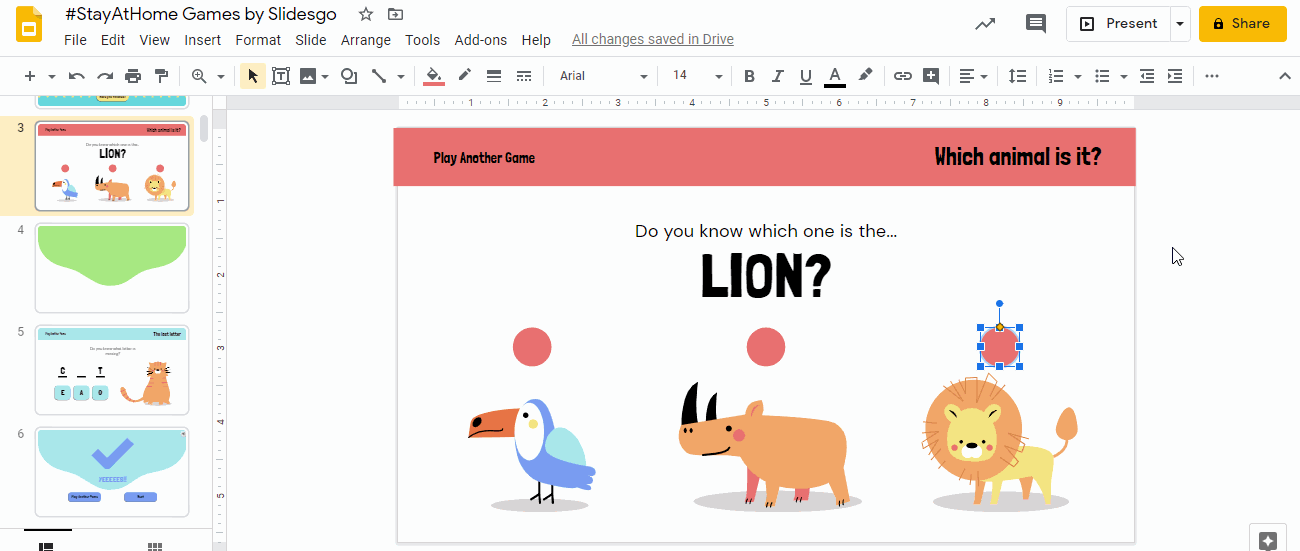Select the shape tool

[349, 76]
